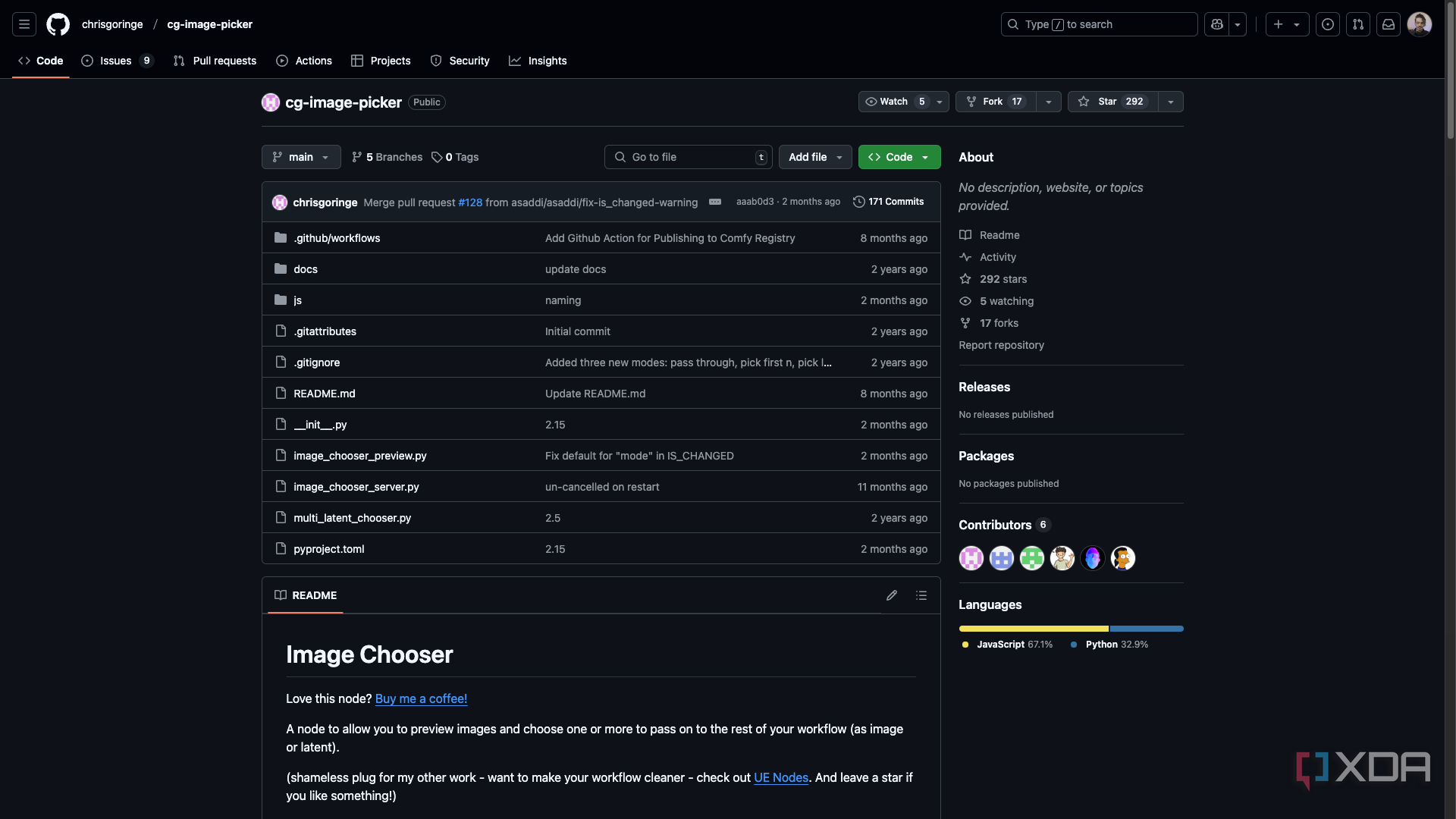Expand the Add file dropdown

click(815, 157)
